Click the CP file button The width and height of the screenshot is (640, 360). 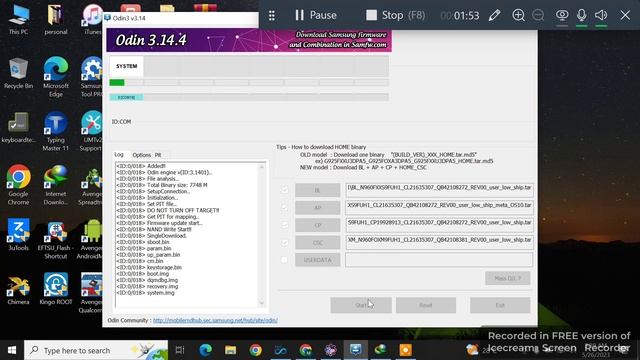[318, 225]
